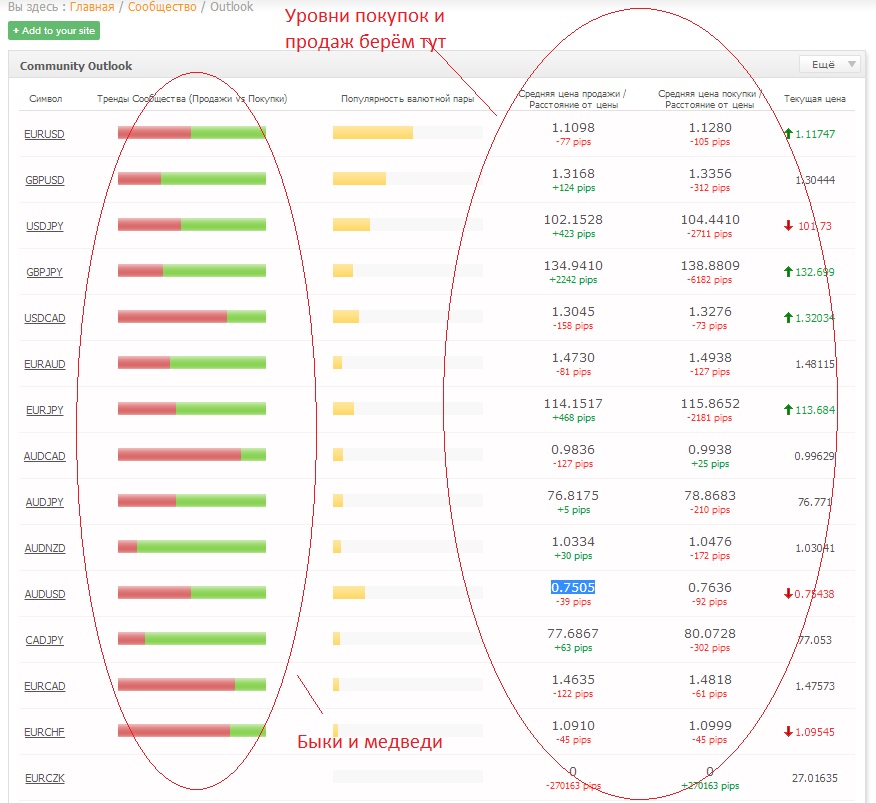Click the EURUSD popularity bar
Screen dimensions: 876x803
[x=408, y=132]
